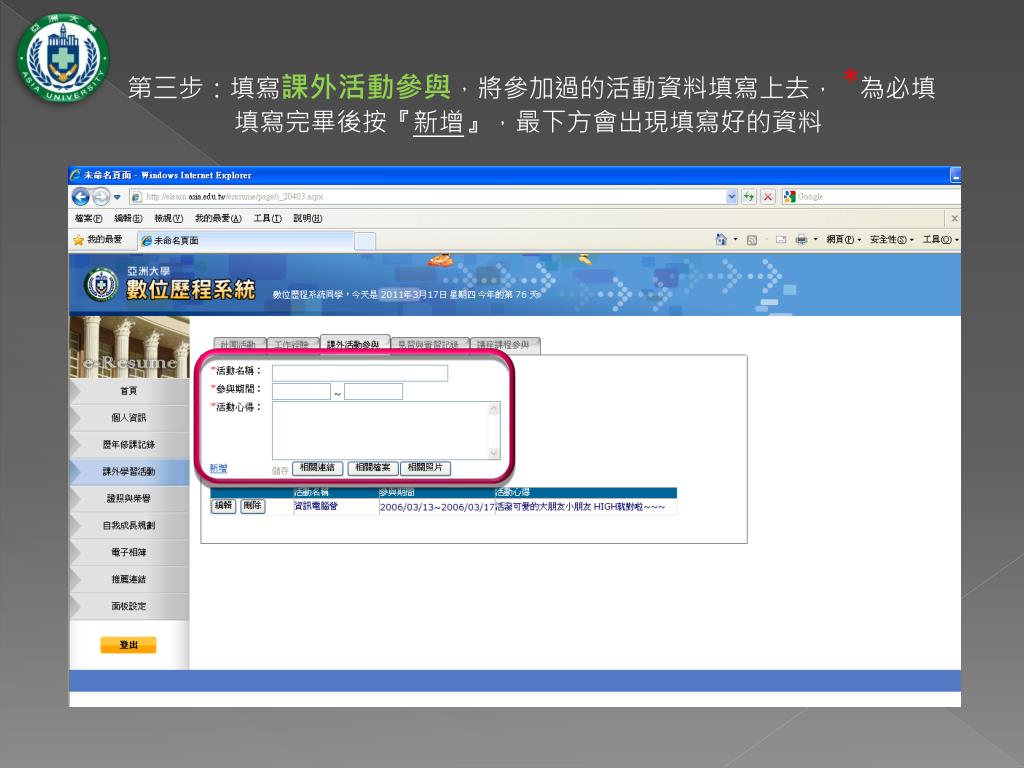Click the 相關檔案 button
1024x768 pixels.
[373, 468]
